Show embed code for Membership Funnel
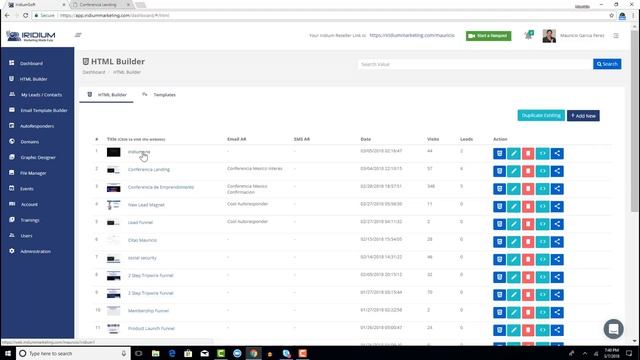640x360 pixels. 542,312
